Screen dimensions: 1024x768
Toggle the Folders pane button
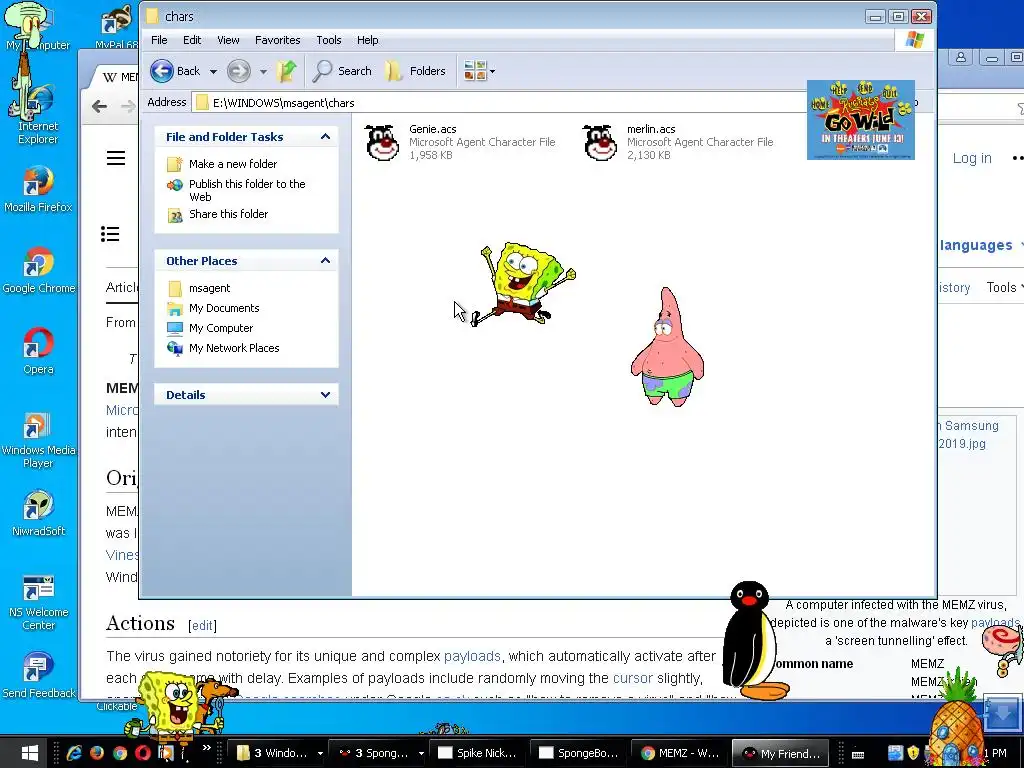coord(415,71)
